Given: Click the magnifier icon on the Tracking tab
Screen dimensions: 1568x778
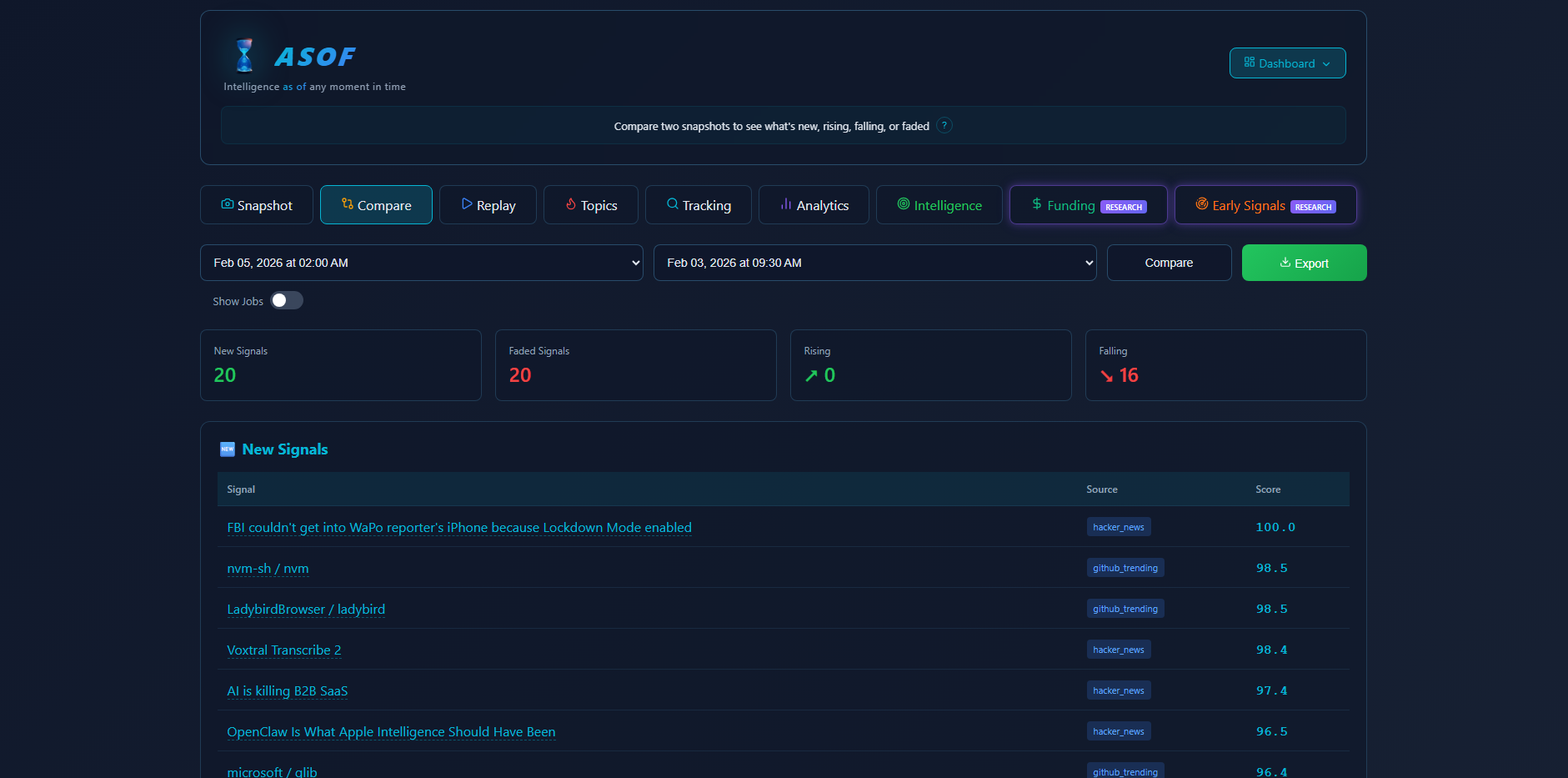Looking at the screenshot, I should (x=672, y=204).
